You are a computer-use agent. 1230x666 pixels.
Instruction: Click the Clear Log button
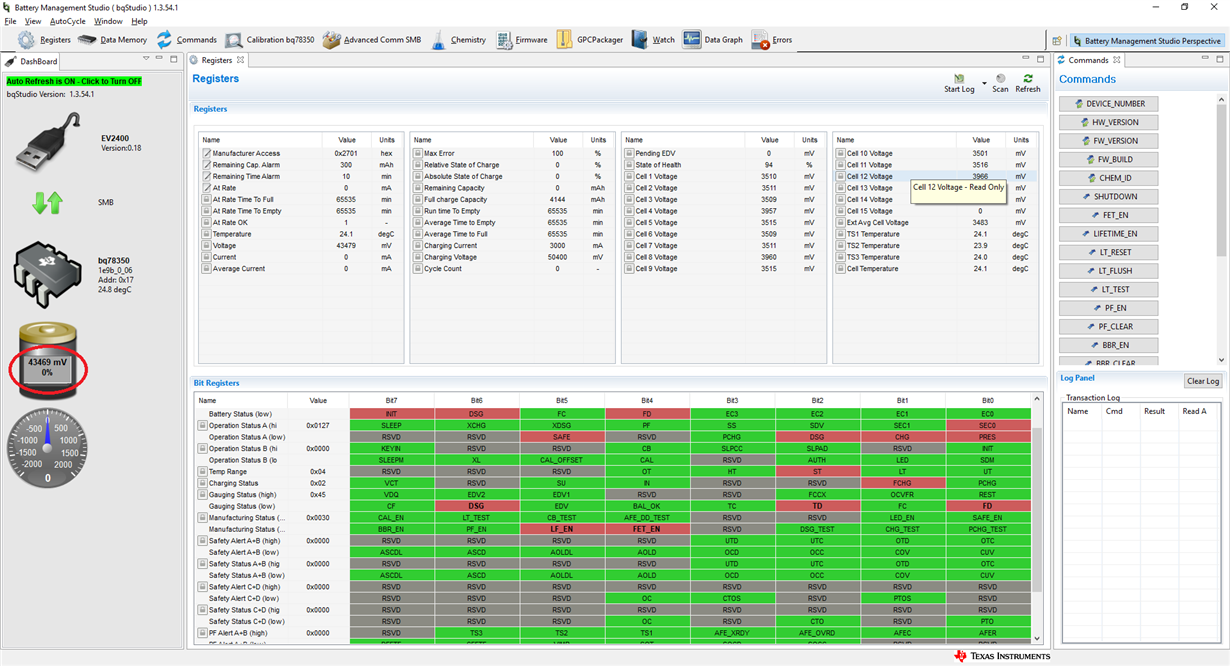(1202, 381)
